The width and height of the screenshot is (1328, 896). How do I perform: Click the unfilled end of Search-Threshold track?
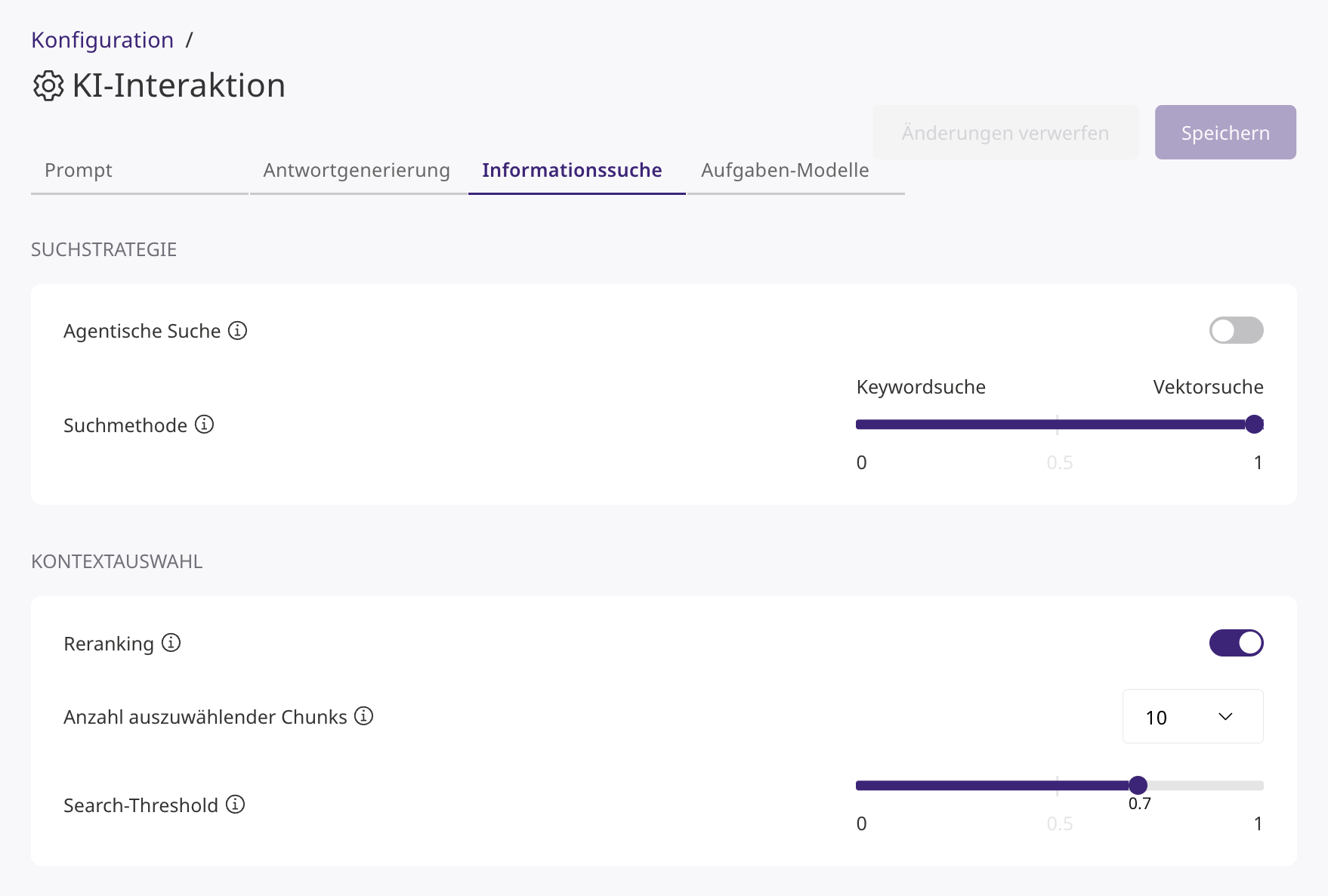[x=1206, y=786]
